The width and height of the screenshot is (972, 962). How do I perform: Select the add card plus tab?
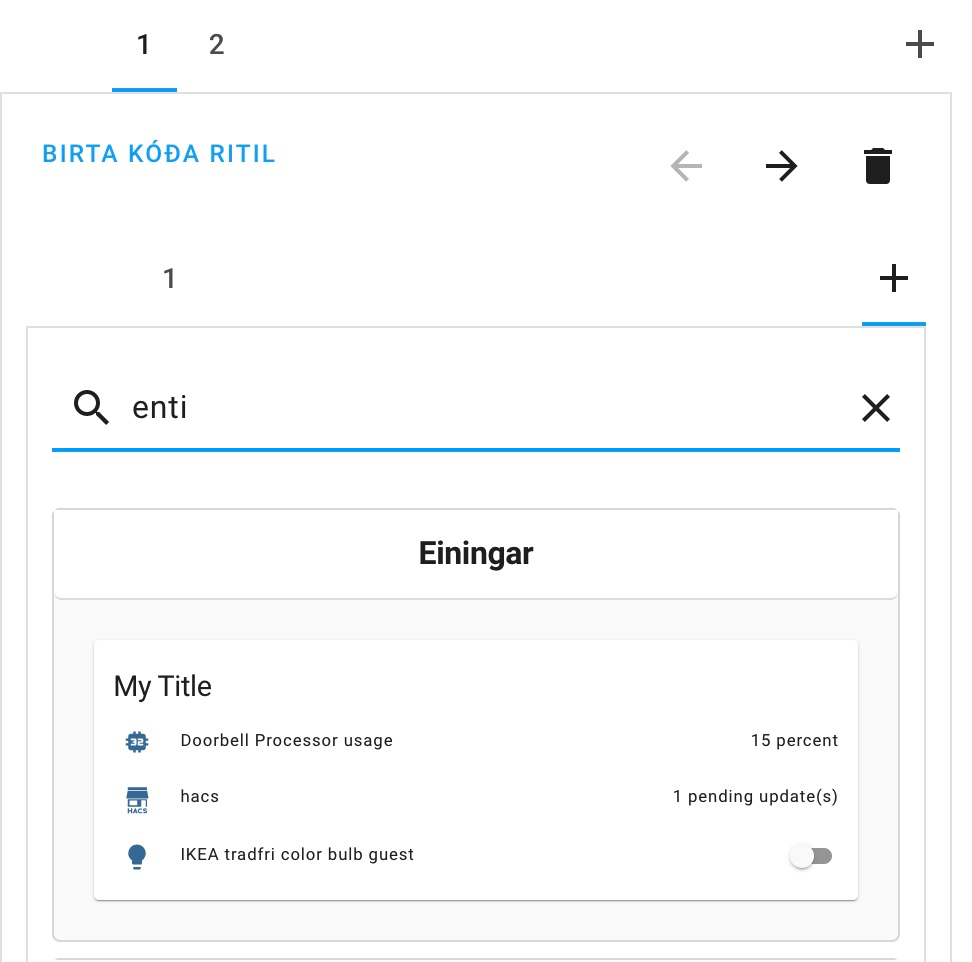click(893, 279)
